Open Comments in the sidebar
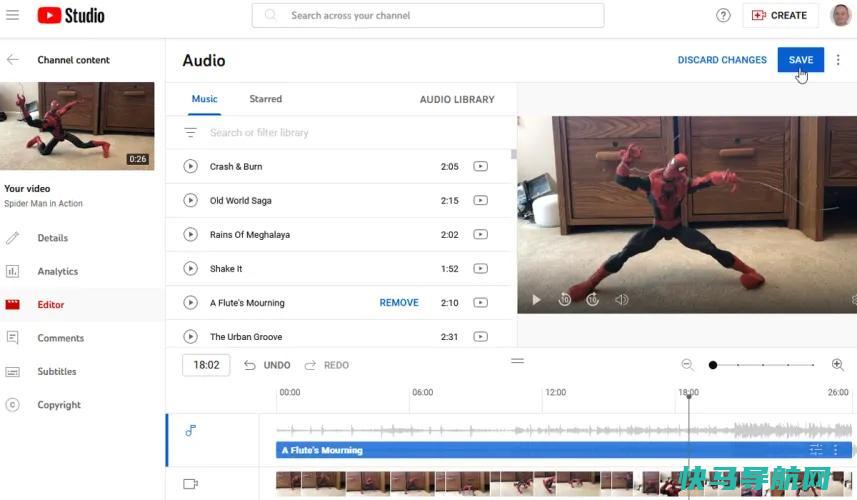857x500 pixels. 61,338
